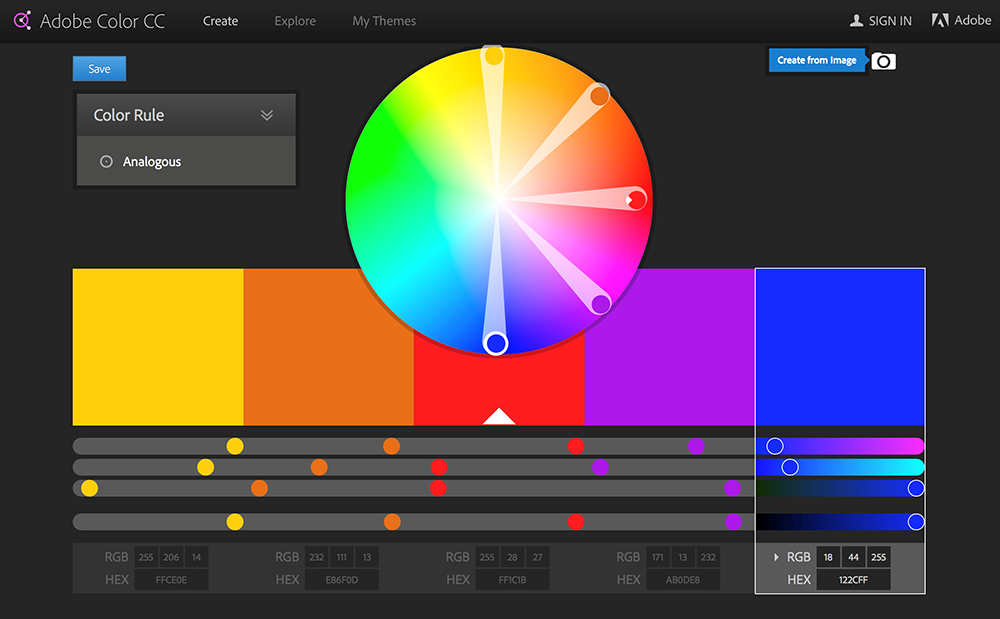Click the SIGN IN user icon
Viewport: 1000px width, 619px height.
tap(856, 20)
